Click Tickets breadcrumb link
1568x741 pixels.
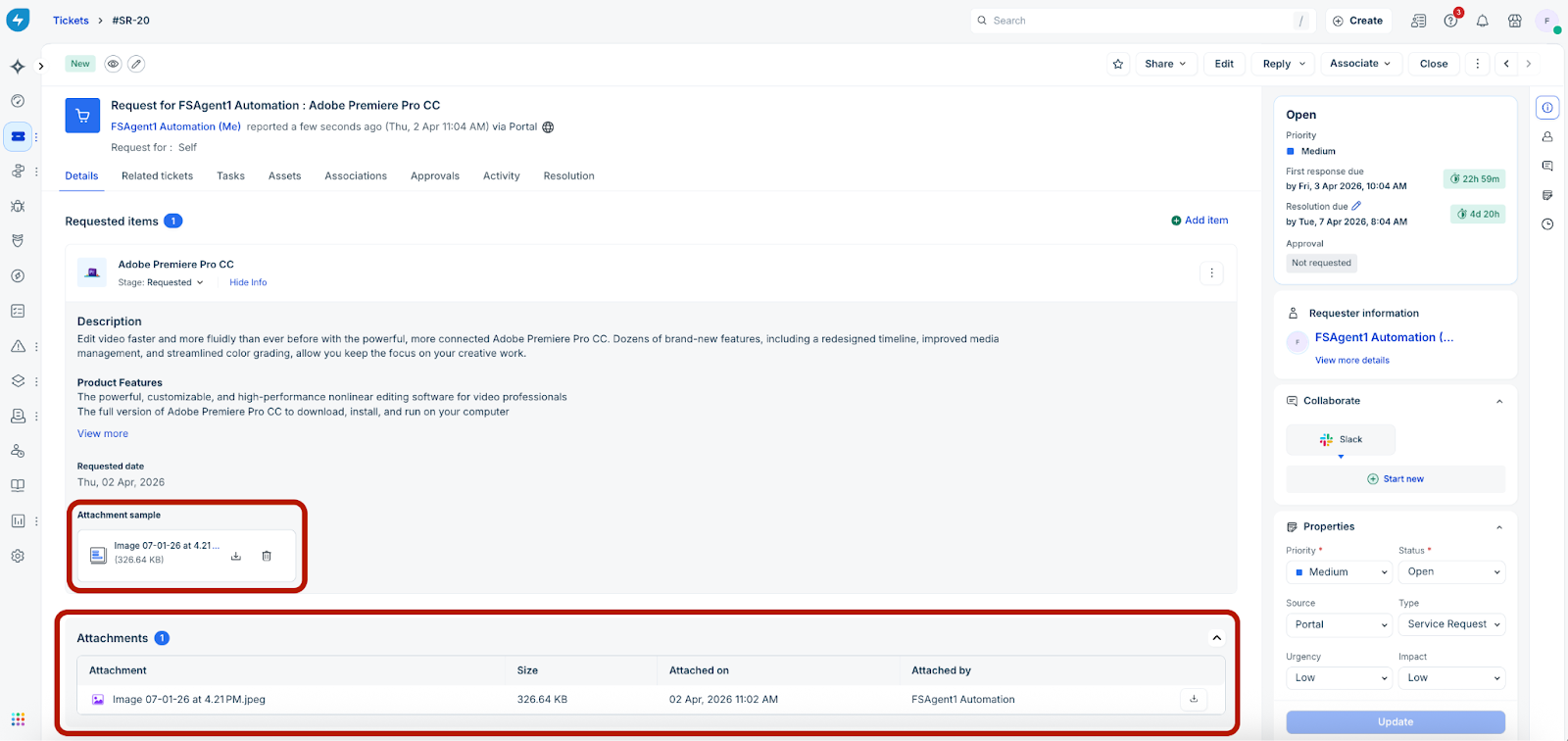pos(71,21)
